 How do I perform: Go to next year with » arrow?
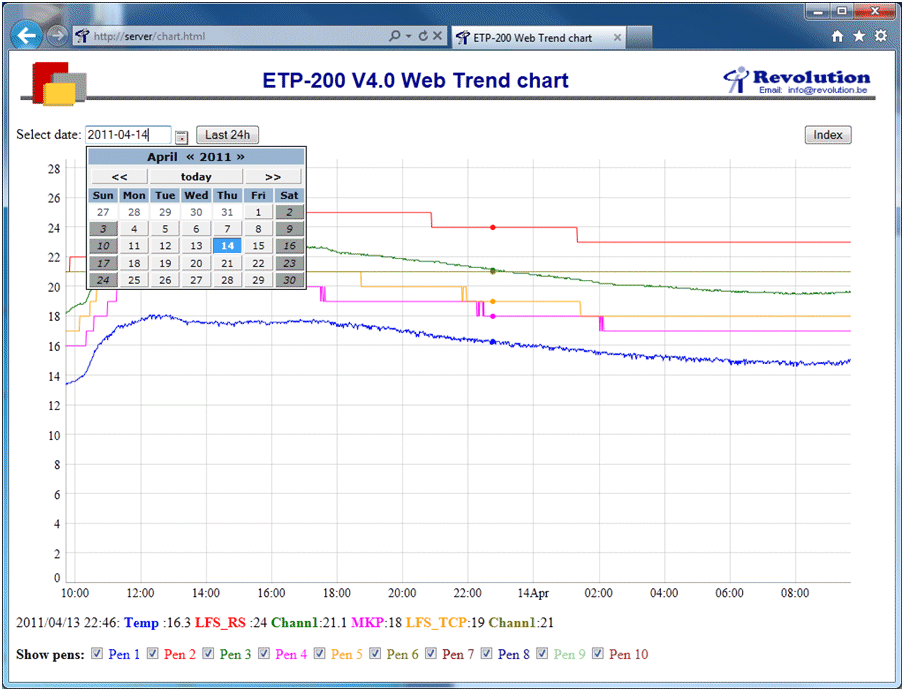point(240,157)
